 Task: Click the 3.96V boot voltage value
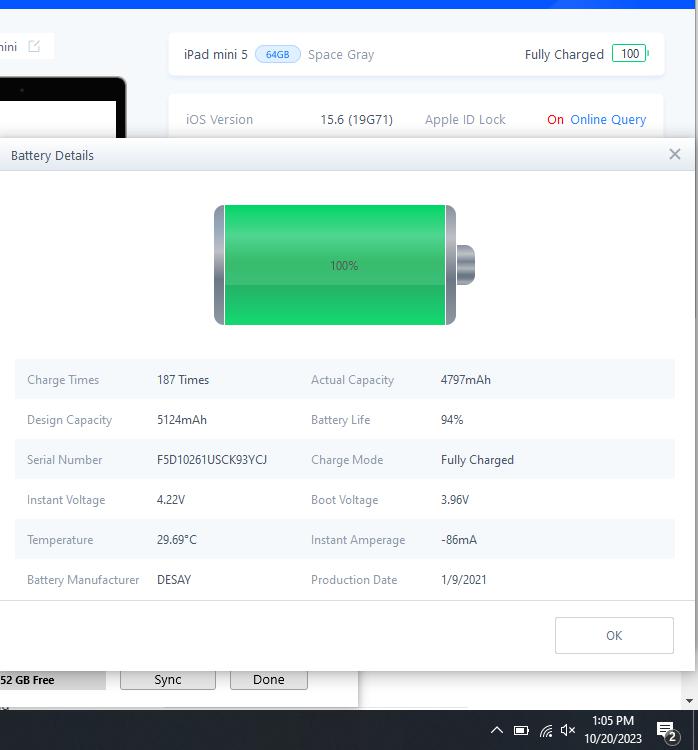tap(454, 500)
